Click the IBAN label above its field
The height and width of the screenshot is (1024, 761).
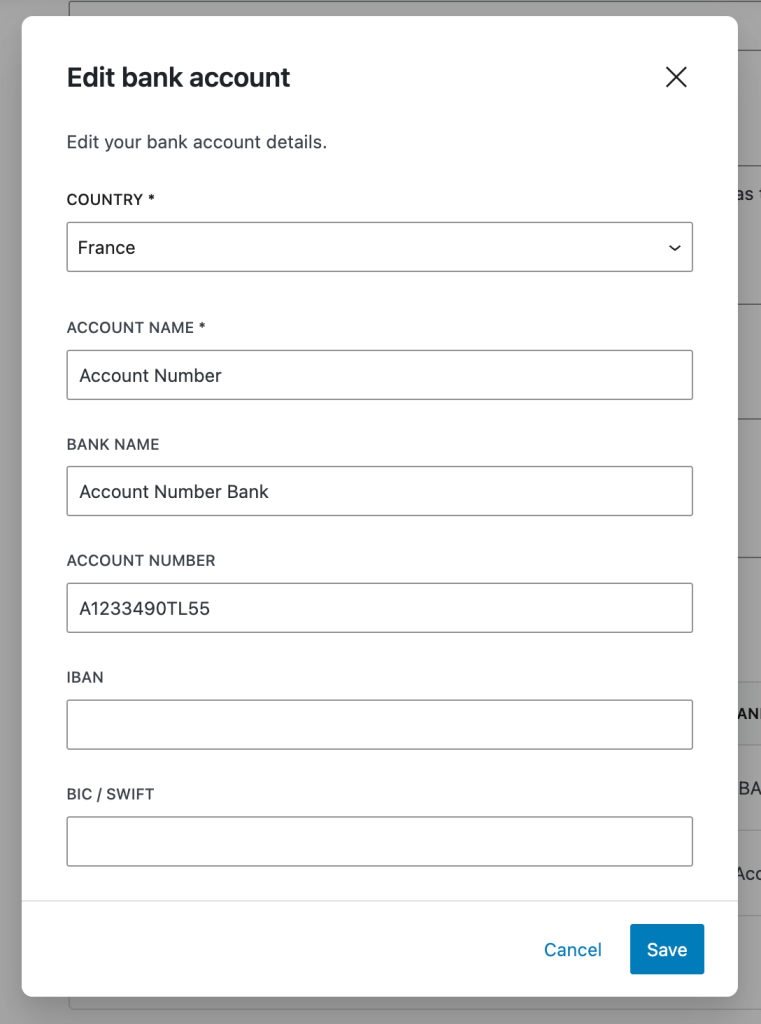[85, 678]
